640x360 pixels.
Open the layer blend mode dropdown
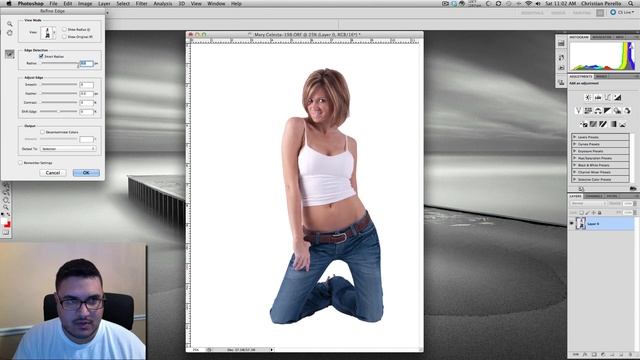[588, 203]
